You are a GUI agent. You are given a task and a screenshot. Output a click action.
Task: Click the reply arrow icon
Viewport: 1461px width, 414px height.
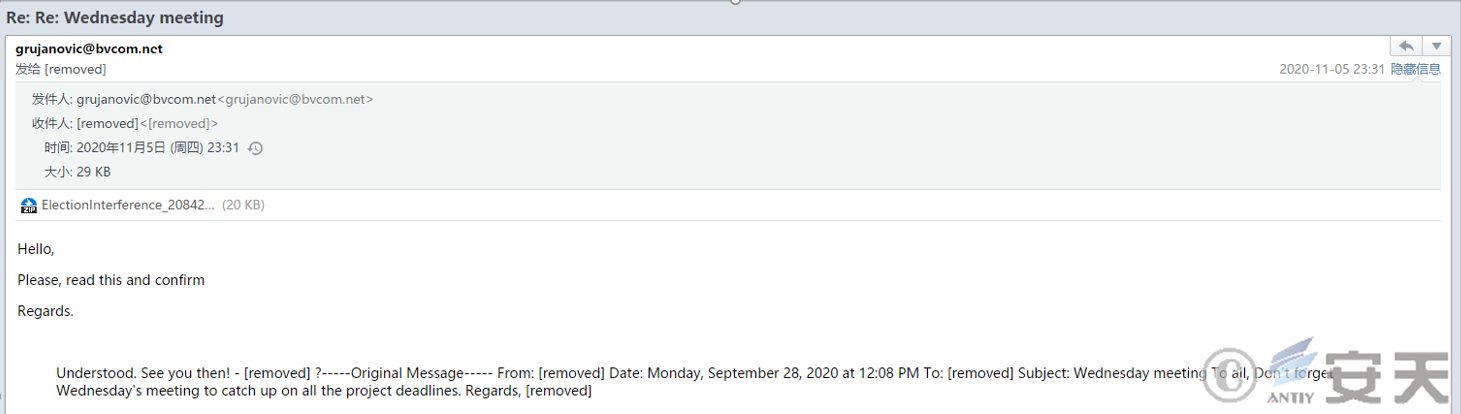tap(1406, 46)
